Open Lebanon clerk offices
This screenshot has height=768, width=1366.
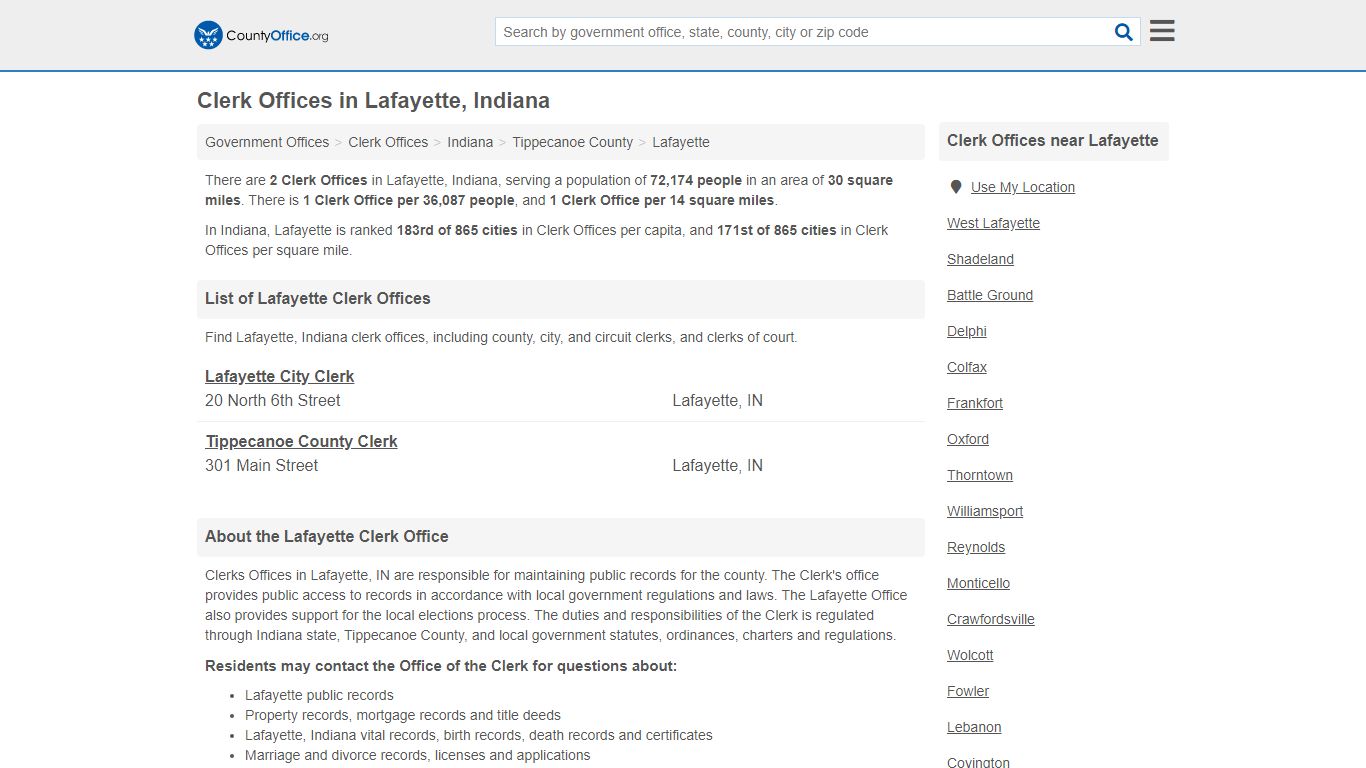[x=974, y=727]
